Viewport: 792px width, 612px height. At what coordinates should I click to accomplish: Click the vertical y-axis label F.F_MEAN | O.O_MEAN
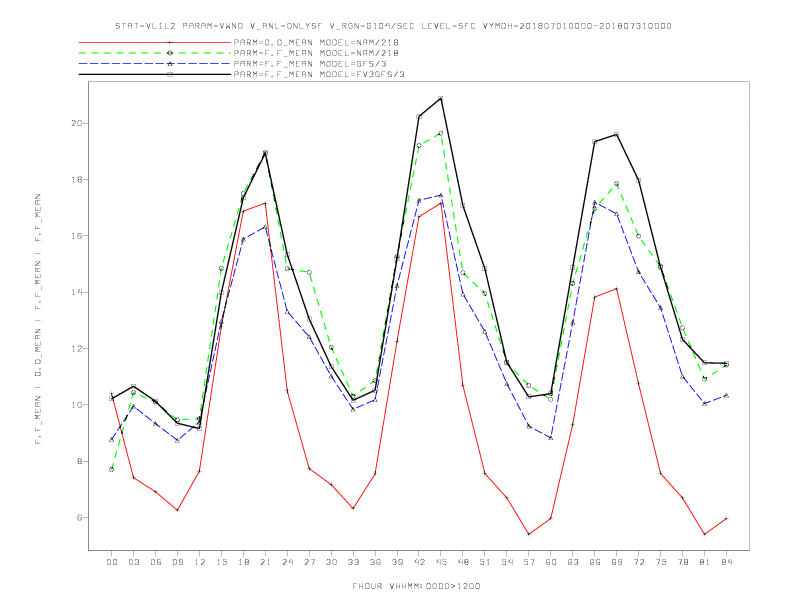click(38, 319)
